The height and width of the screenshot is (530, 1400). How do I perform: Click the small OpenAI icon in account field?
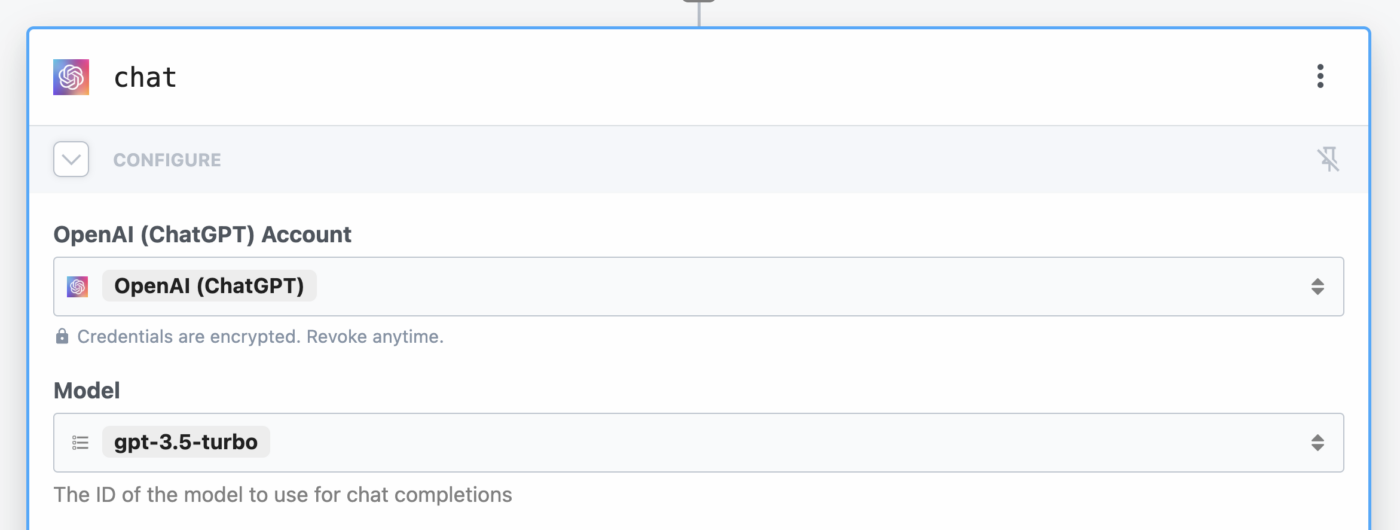(x=78, y=287)
